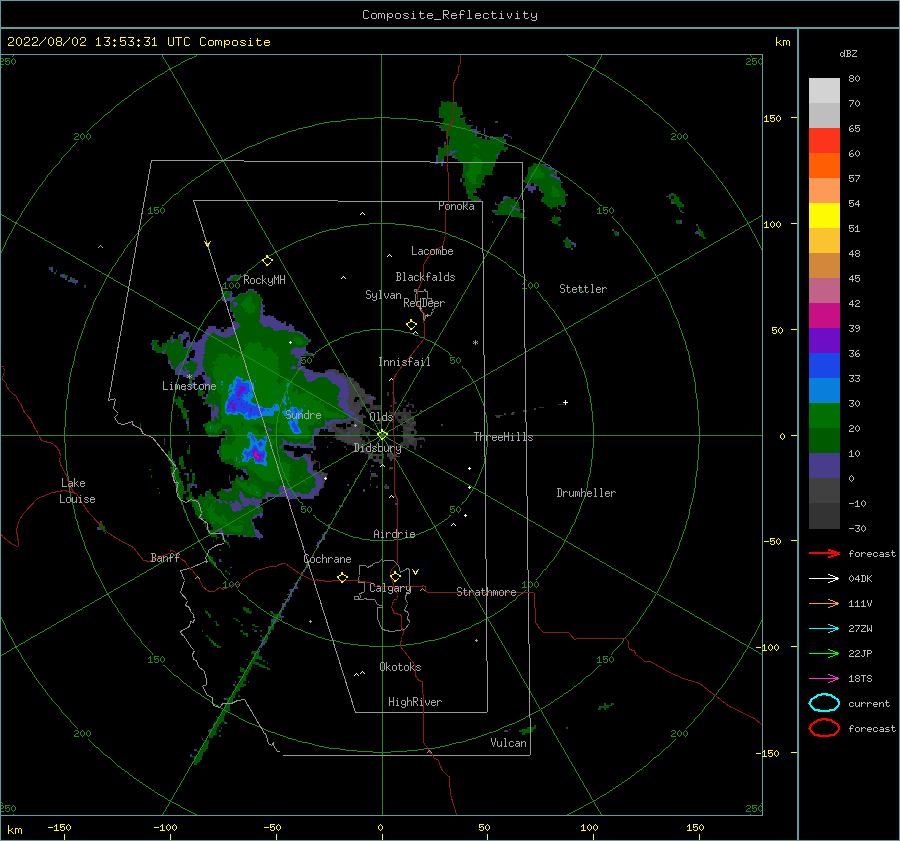Click the RockyMH label
This screenshot has width=900, height=841.
pos(264,280)
